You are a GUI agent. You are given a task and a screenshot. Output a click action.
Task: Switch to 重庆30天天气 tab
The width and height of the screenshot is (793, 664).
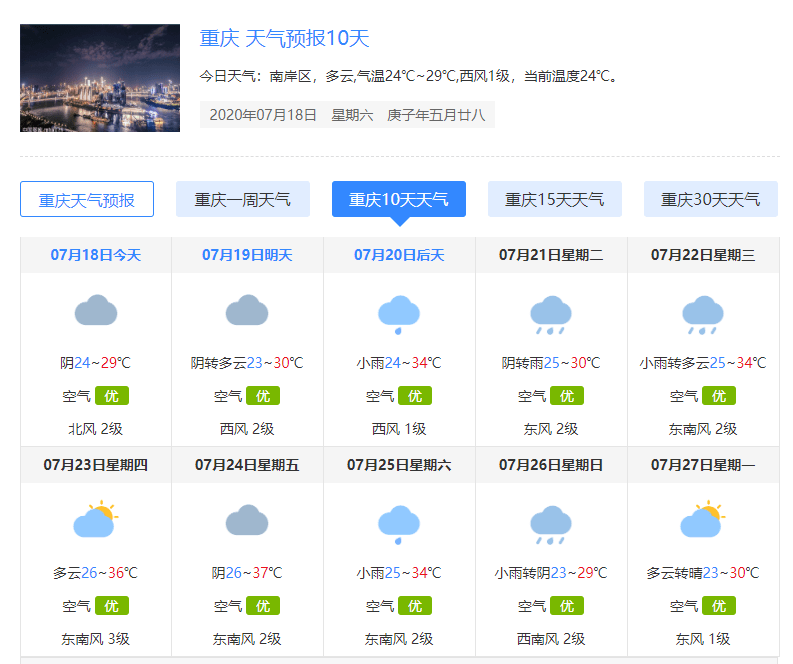click(711, 200)
